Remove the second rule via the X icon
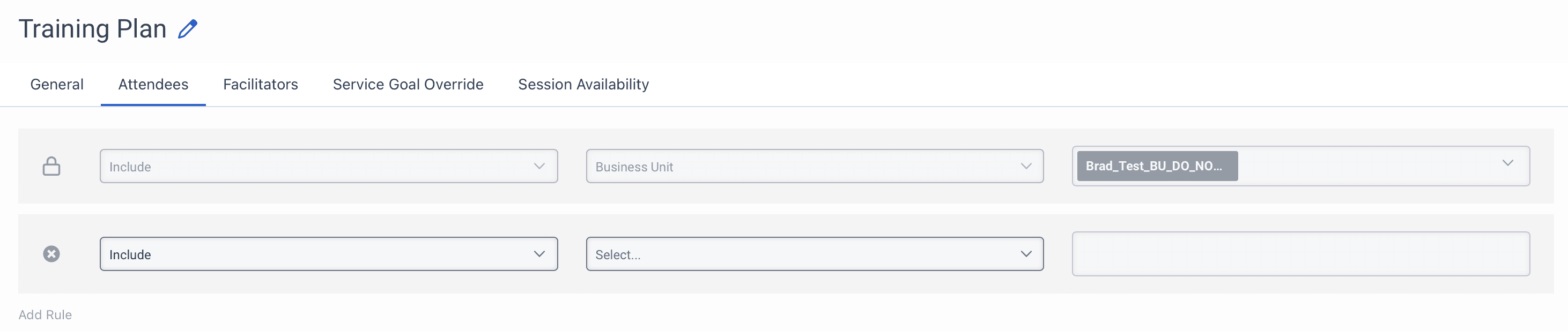The image size is (1568, 331). [x=53, y=254]
